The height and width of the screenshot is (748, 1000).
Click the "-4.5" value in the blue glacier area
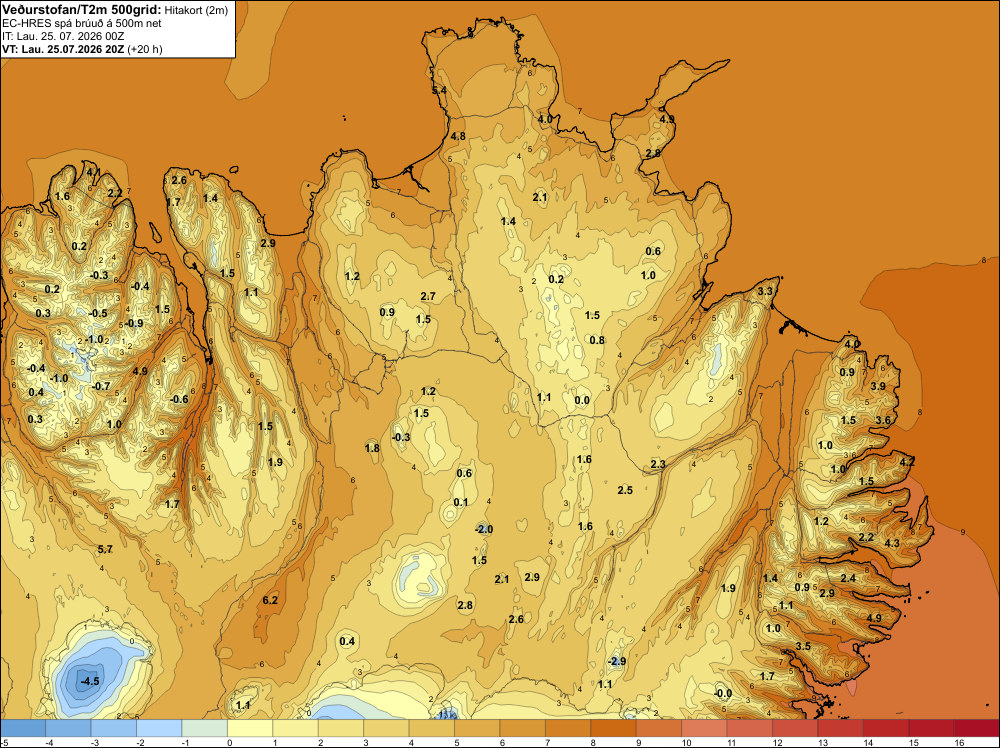[90, 681]
